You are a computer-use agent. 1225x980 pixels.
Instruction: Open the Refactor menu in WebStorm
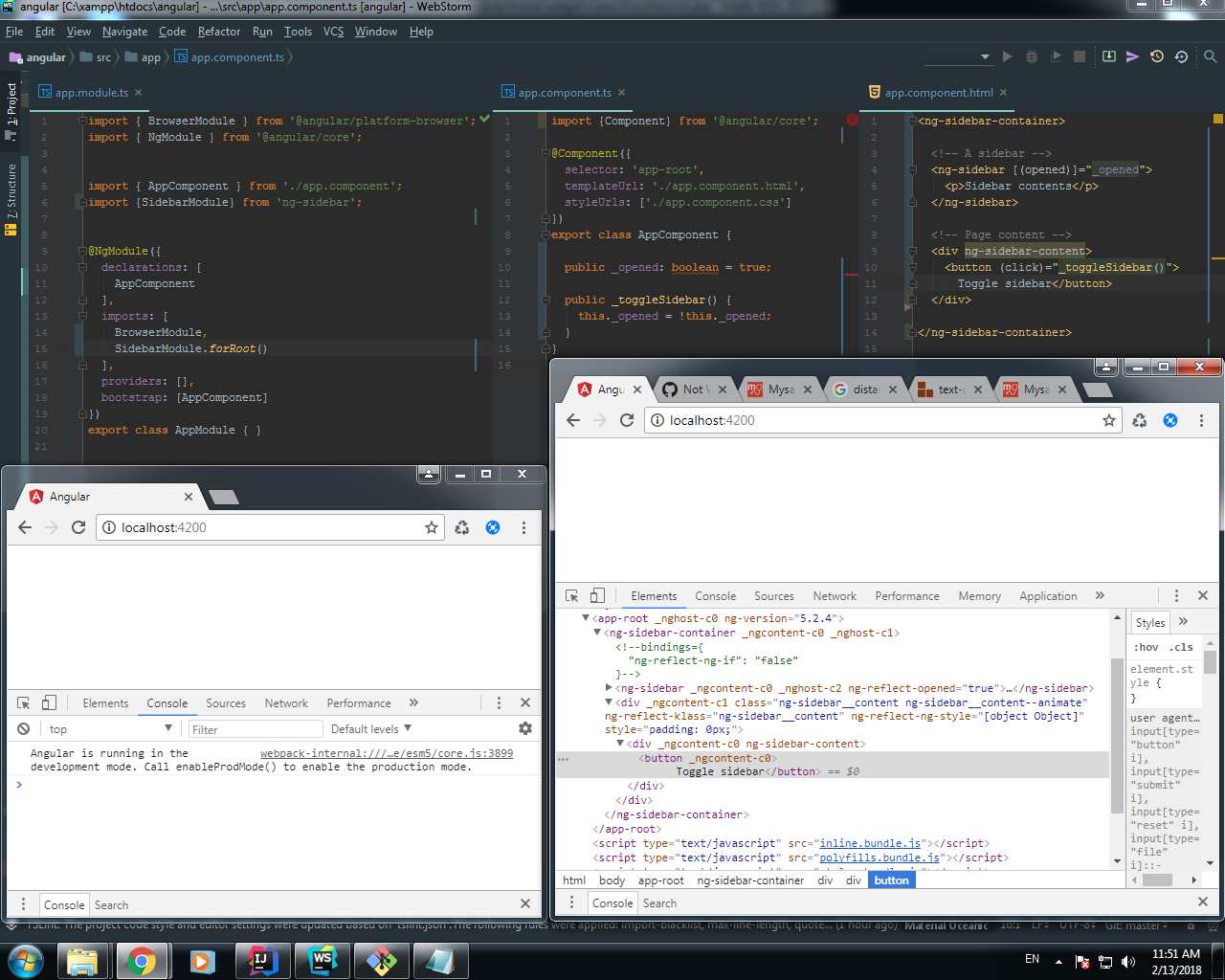[x=219, y=32]
